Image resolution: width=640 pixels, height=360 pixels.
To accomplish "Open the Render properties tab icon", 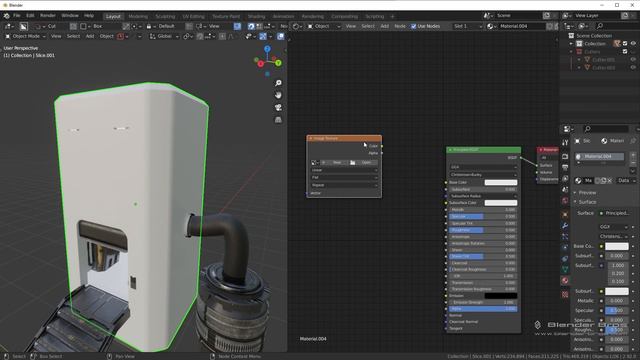I will [x=565, y=157].
